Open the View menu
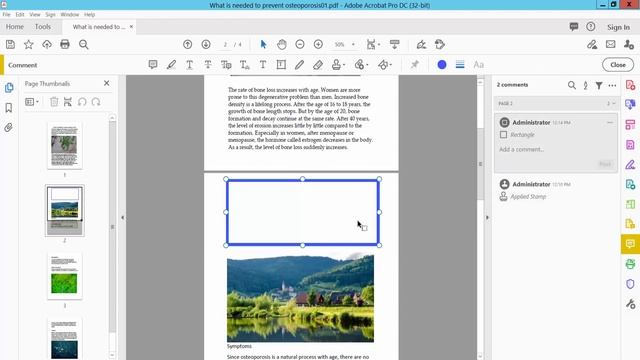This screenshot has height=360, width=640. click(x=35, y=14)
